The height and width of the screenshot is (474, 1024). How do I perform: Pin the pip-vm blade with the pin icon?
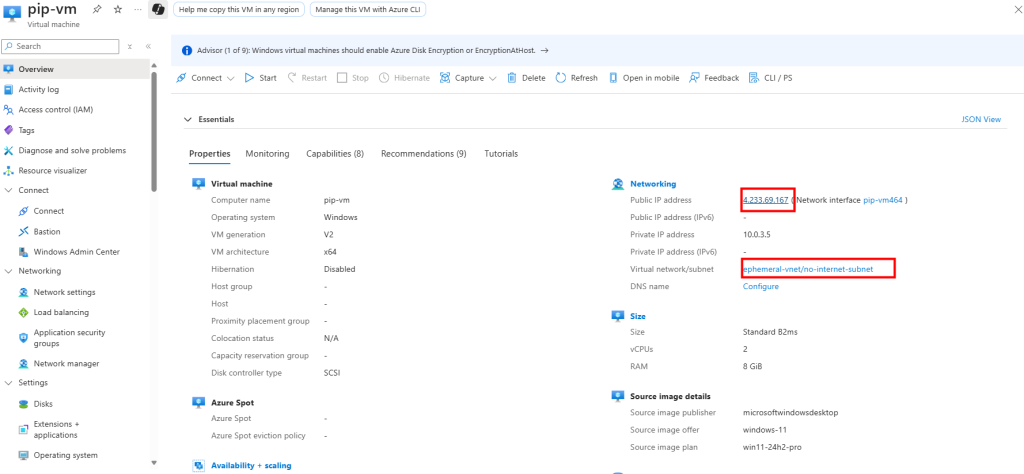click(97, 10)
